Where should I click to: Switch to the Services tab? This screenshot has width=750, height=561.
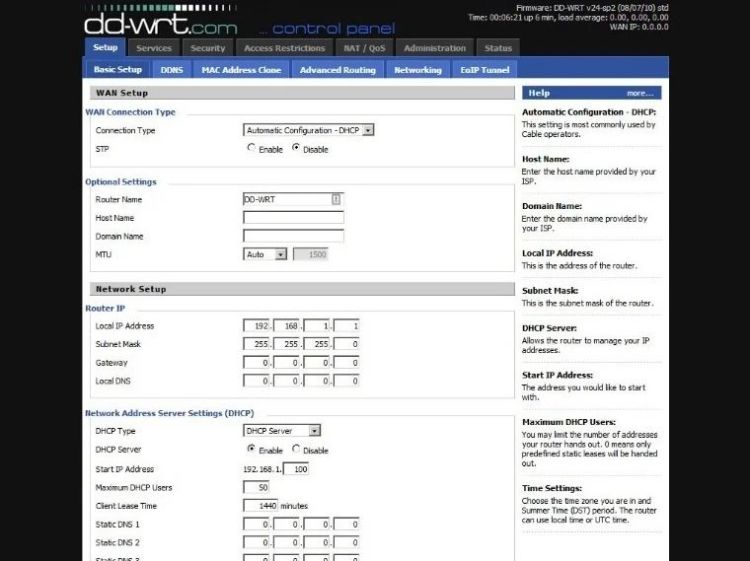point(154,48)
